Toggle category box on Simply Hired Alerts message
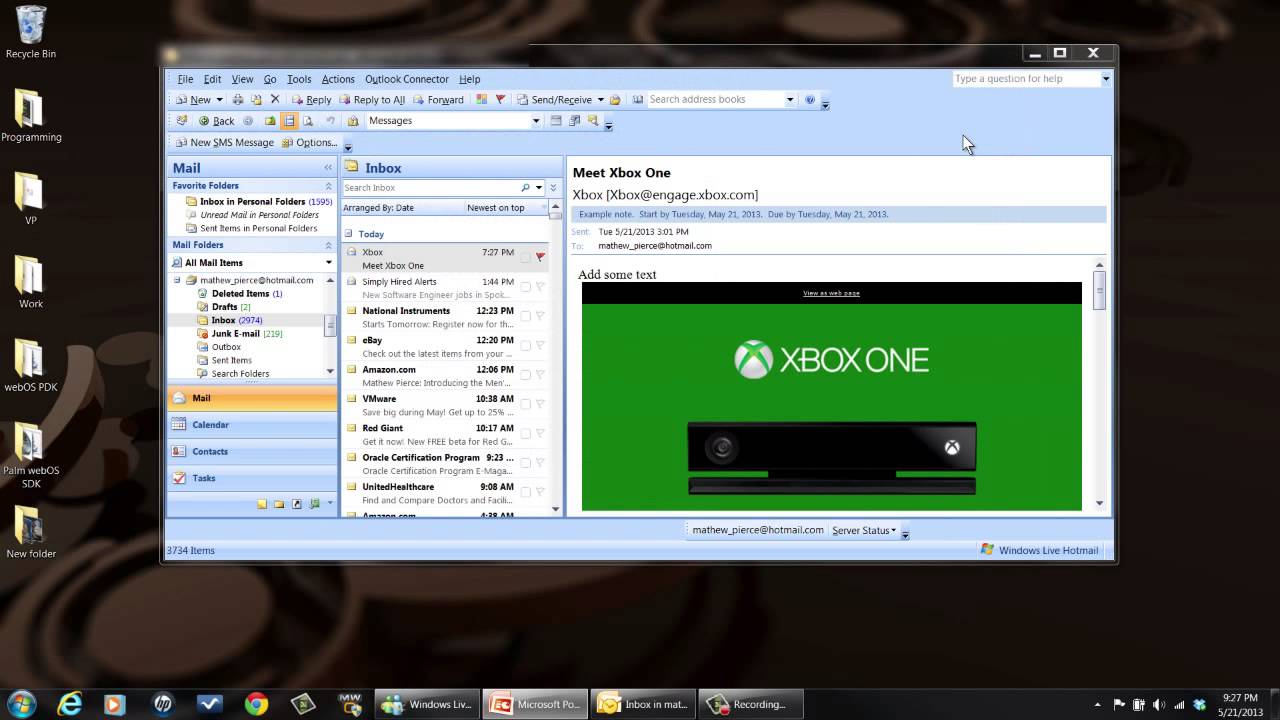 525,287
